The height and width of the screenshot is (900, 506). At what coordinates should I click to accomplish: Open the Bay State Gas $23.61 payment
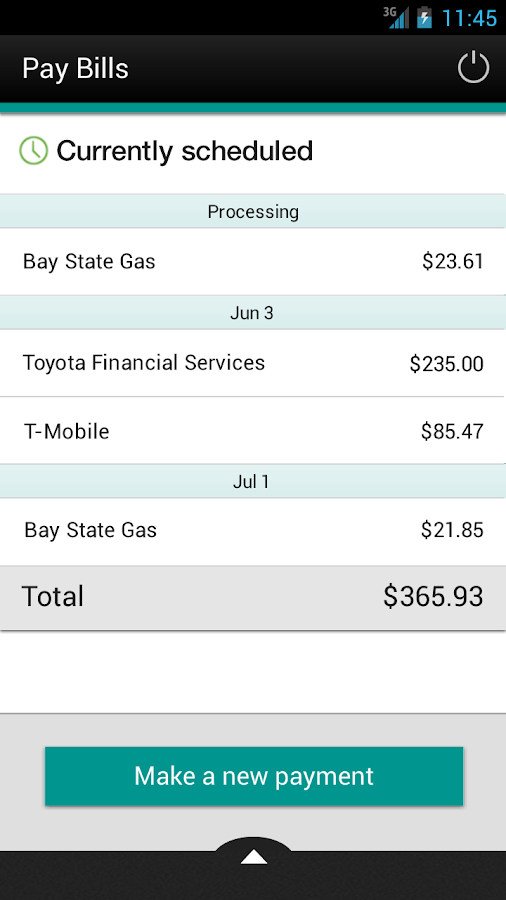coord(253,262)
